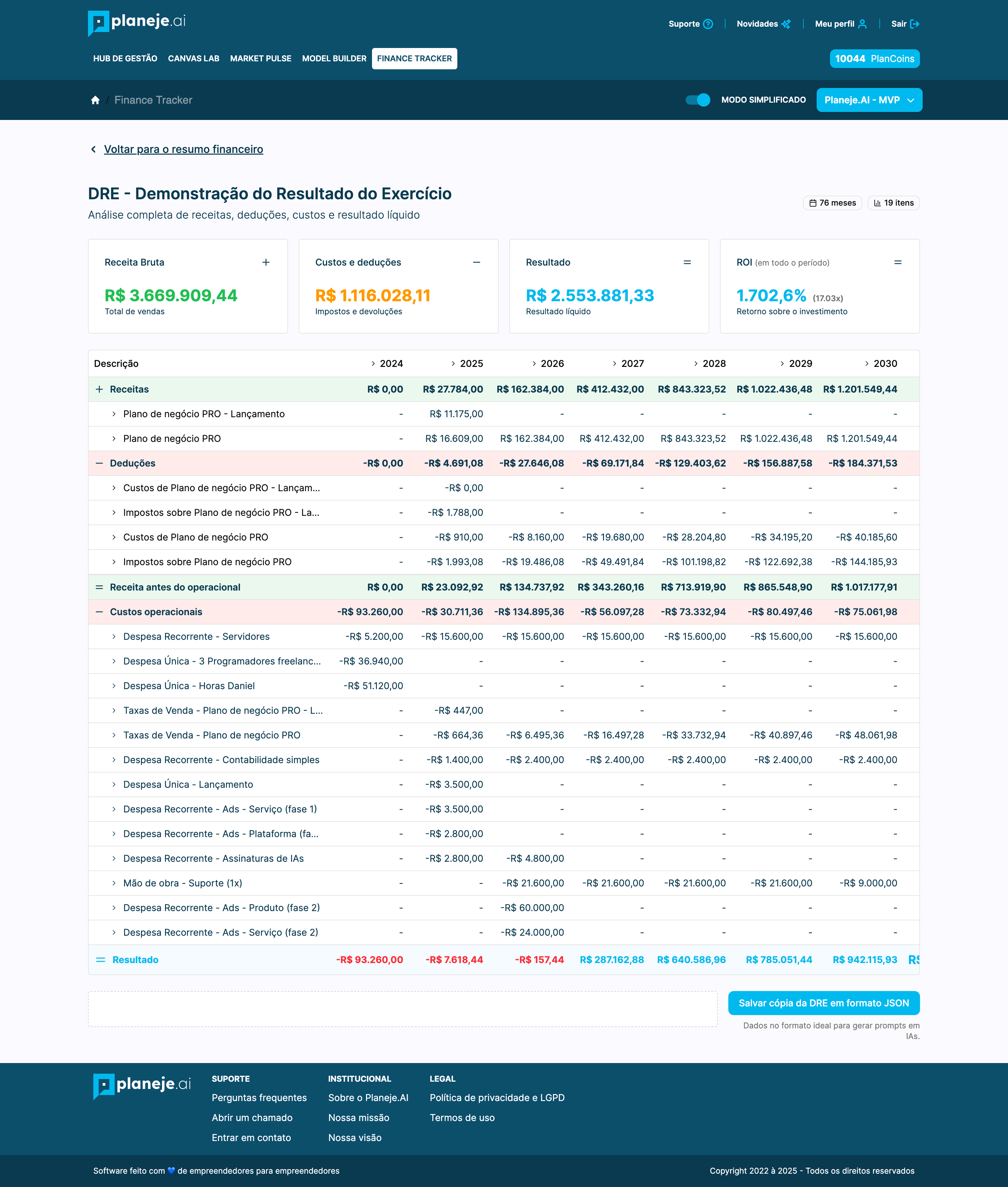Click the home icon in breadcrumb

(95, 100)
